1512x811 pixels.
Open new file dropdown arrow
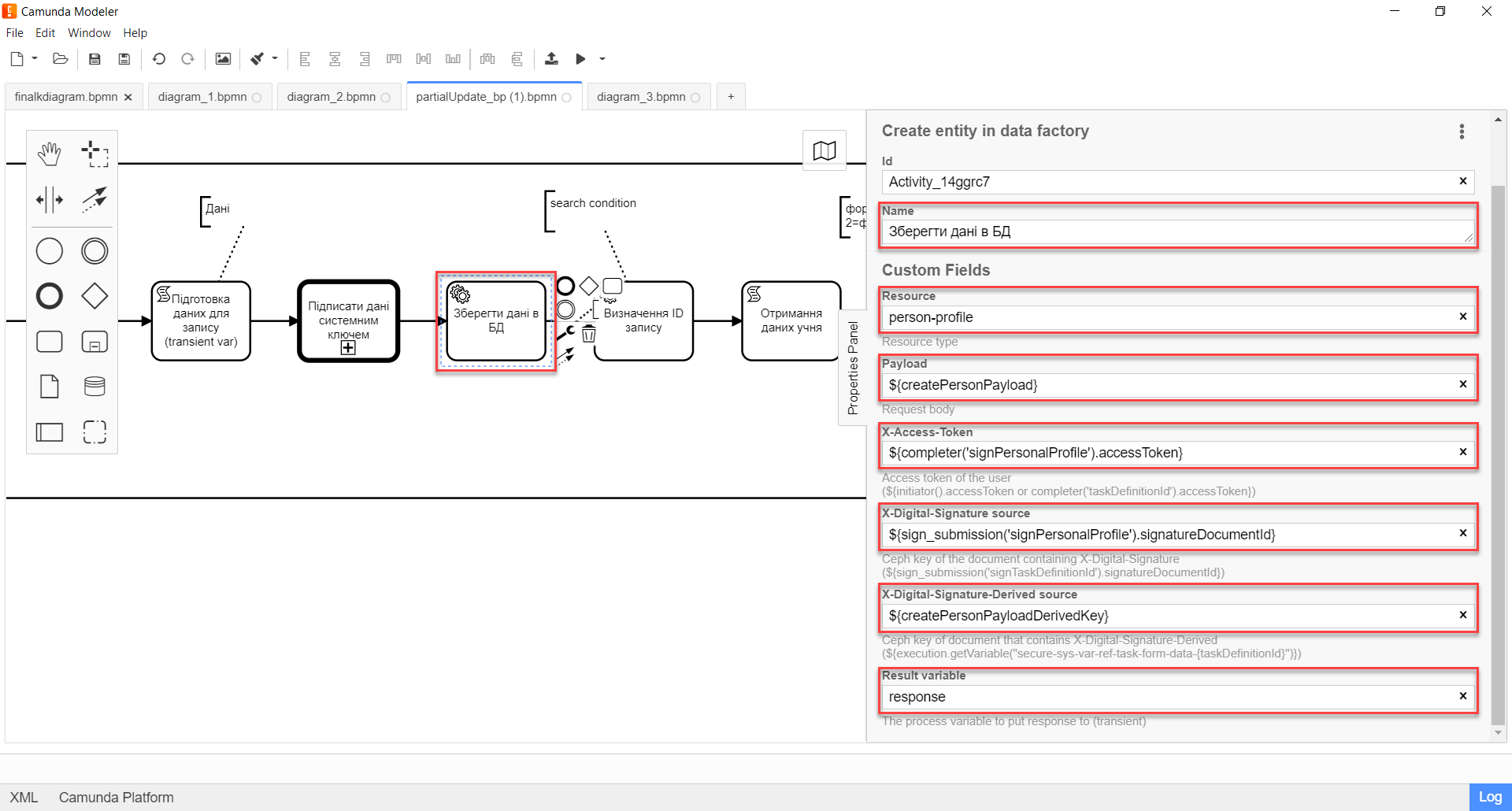point(35,59)
